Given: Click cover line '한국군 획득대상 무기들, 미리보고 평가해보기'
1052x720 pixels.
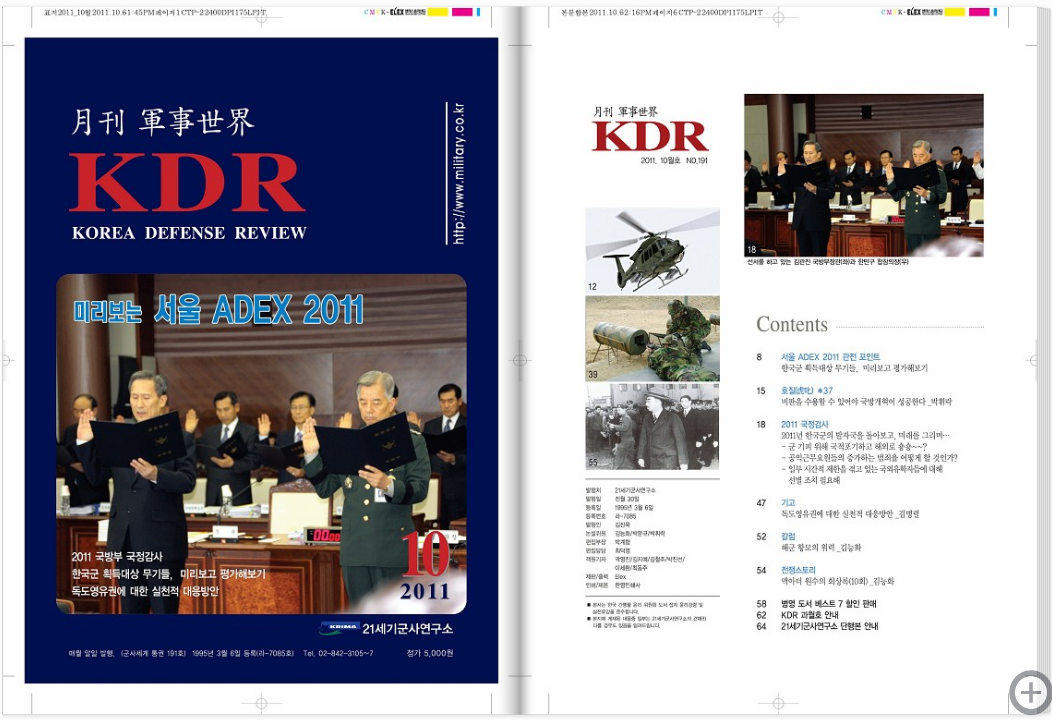Looking at the screenshot, I should coord(168,574).
